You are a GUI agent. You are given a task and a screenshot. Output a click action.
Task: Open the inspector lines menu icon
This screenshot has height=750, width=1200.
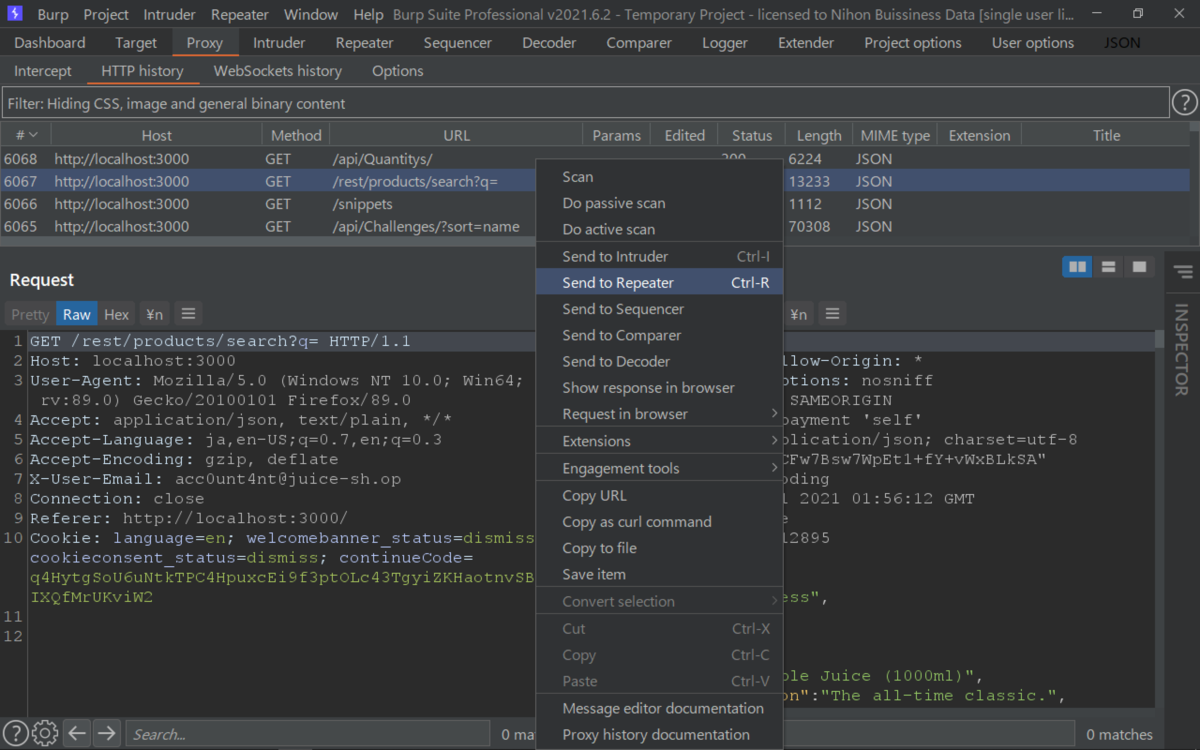[1182, 272]
